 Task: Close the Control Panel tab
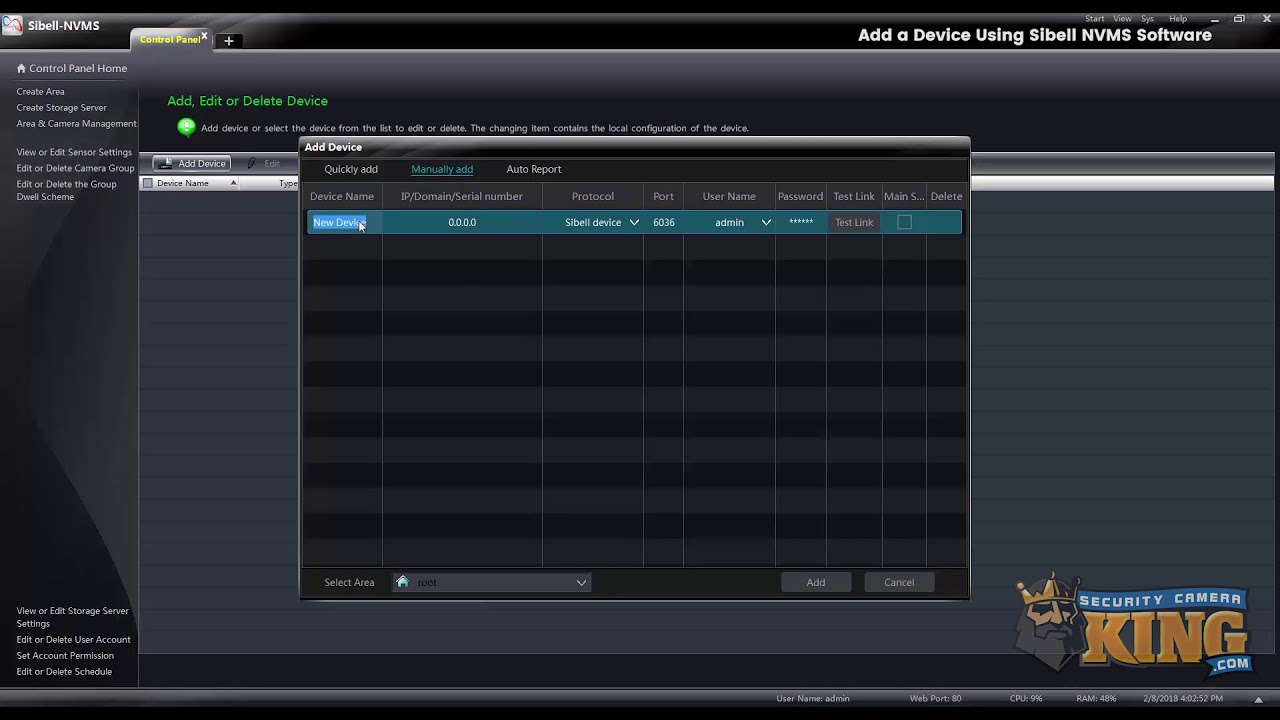tap(204, 36)
